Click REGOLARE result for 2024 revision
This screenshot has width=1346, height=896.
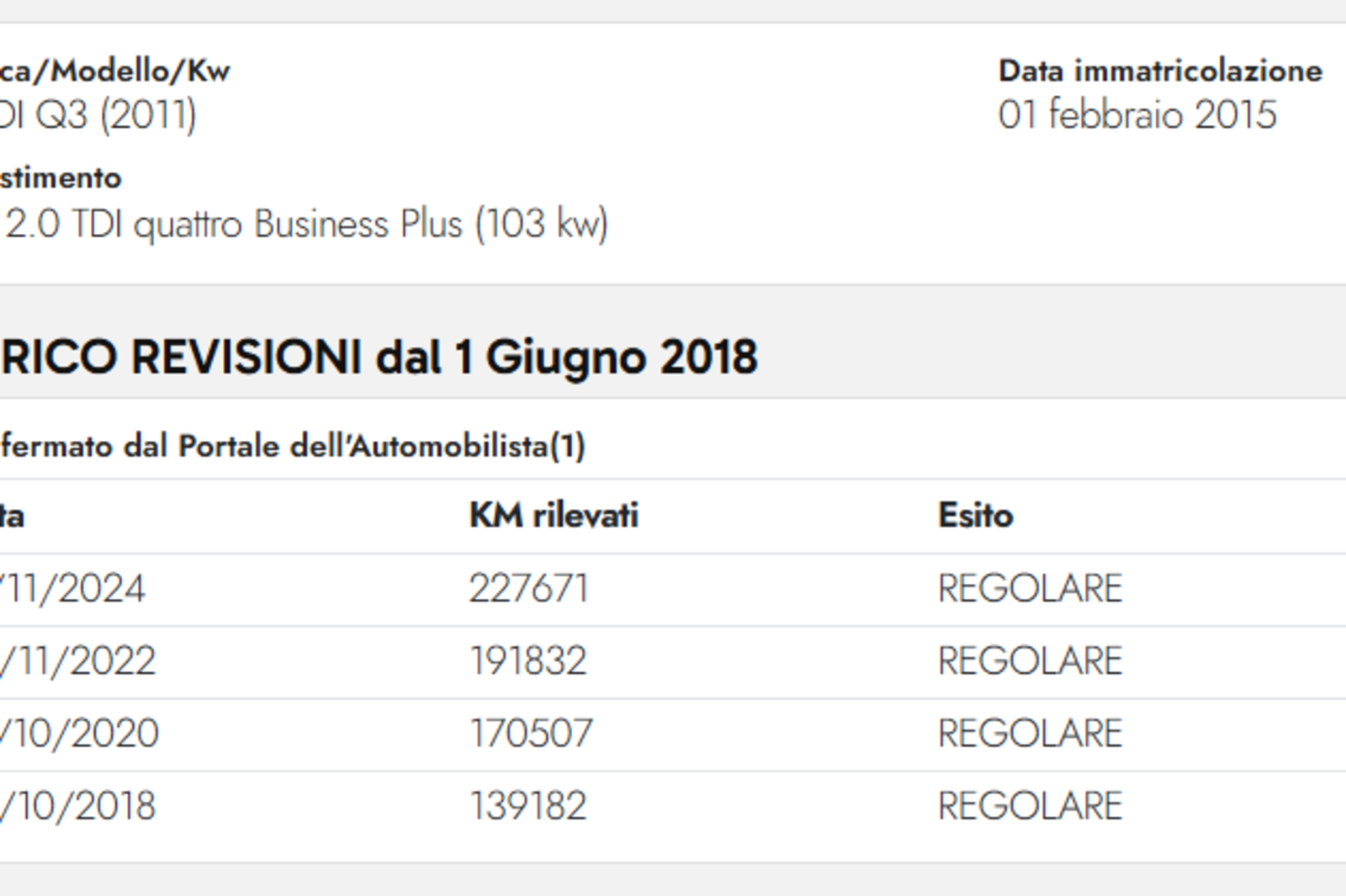click(1030, 588)
